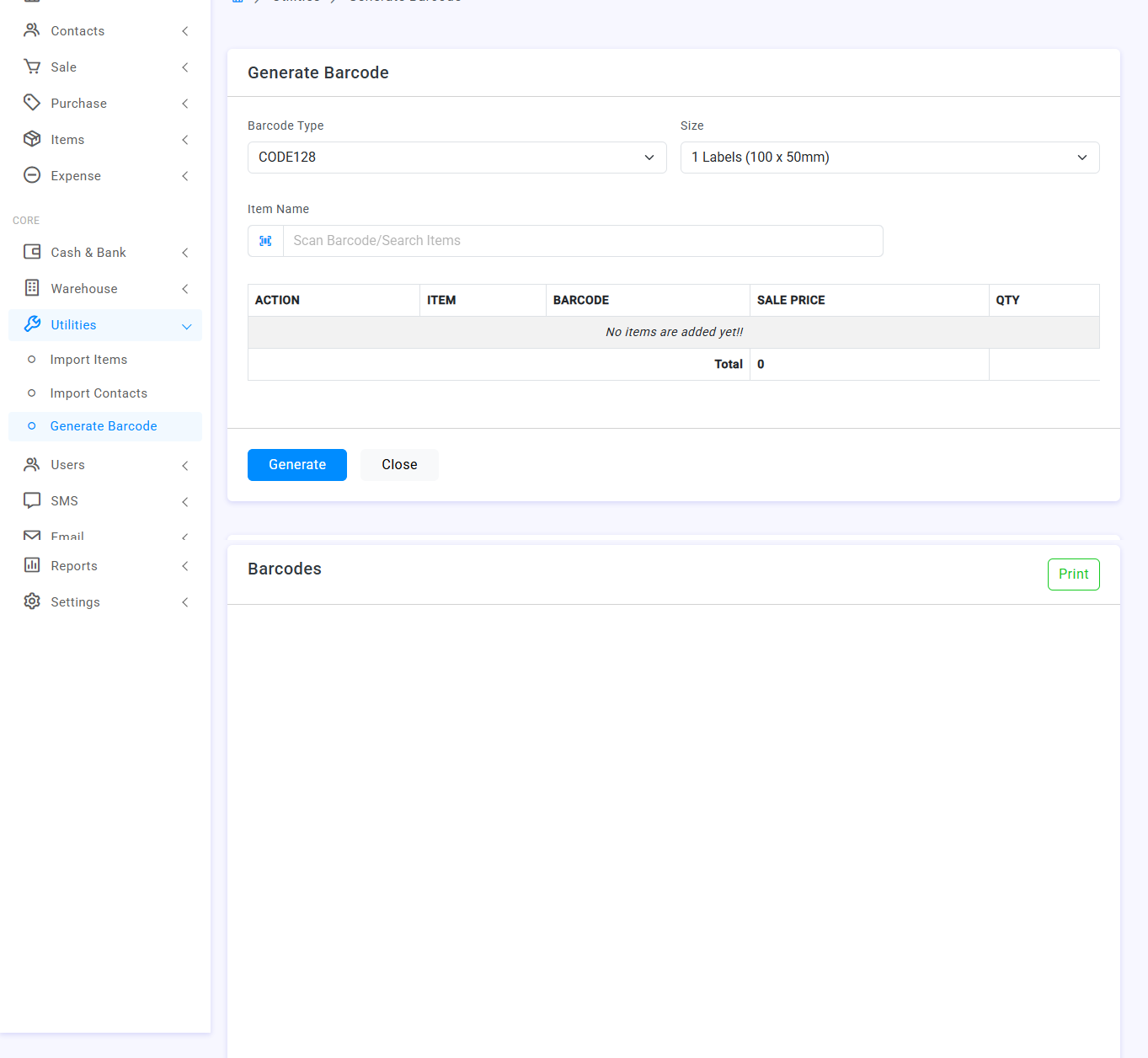Click the Contacts people icon in sidebar
Image resolution: width=1148 pixels, height=1058 pixels.
(32, 31)
